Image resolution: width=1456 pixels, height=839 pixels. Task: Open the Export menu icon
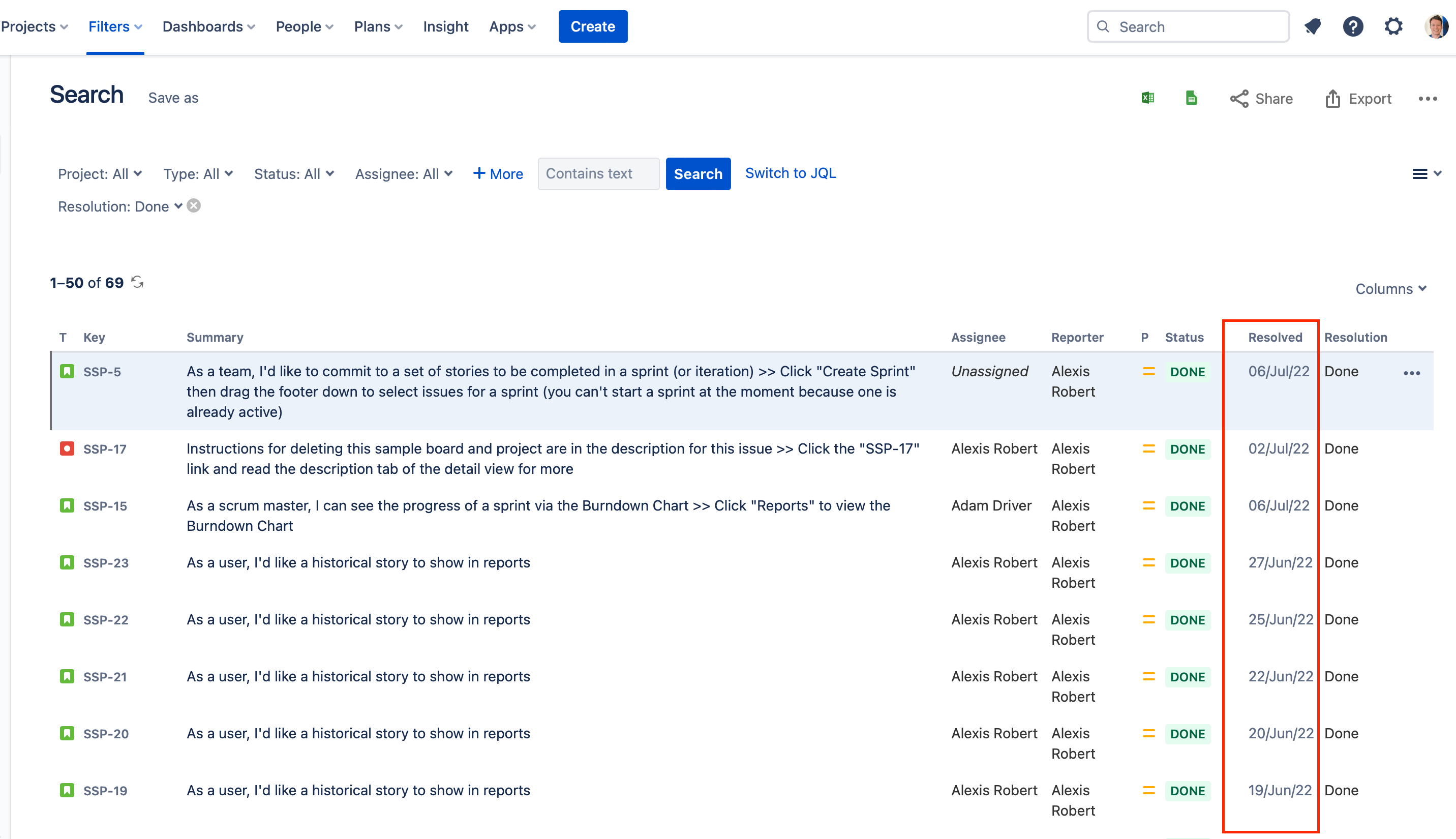click(x=1332, y=99)
